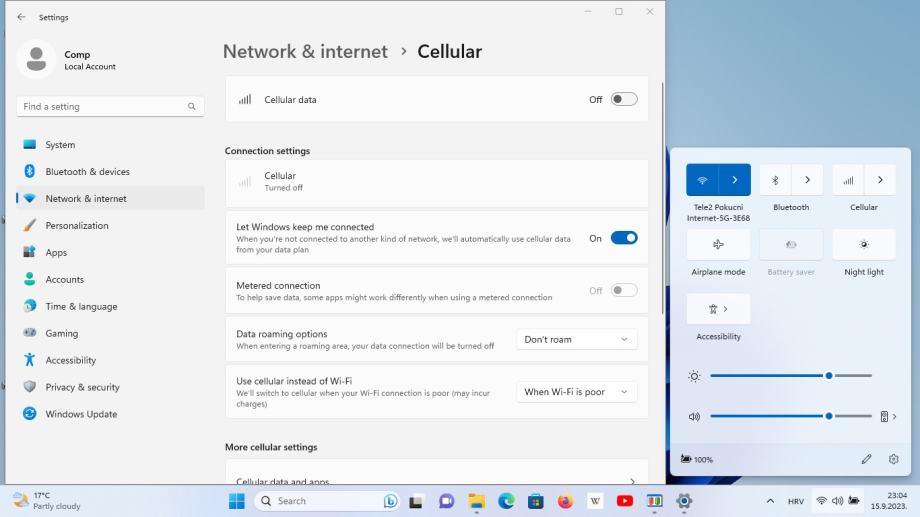Open Privacy & security settings

point(110,387)
